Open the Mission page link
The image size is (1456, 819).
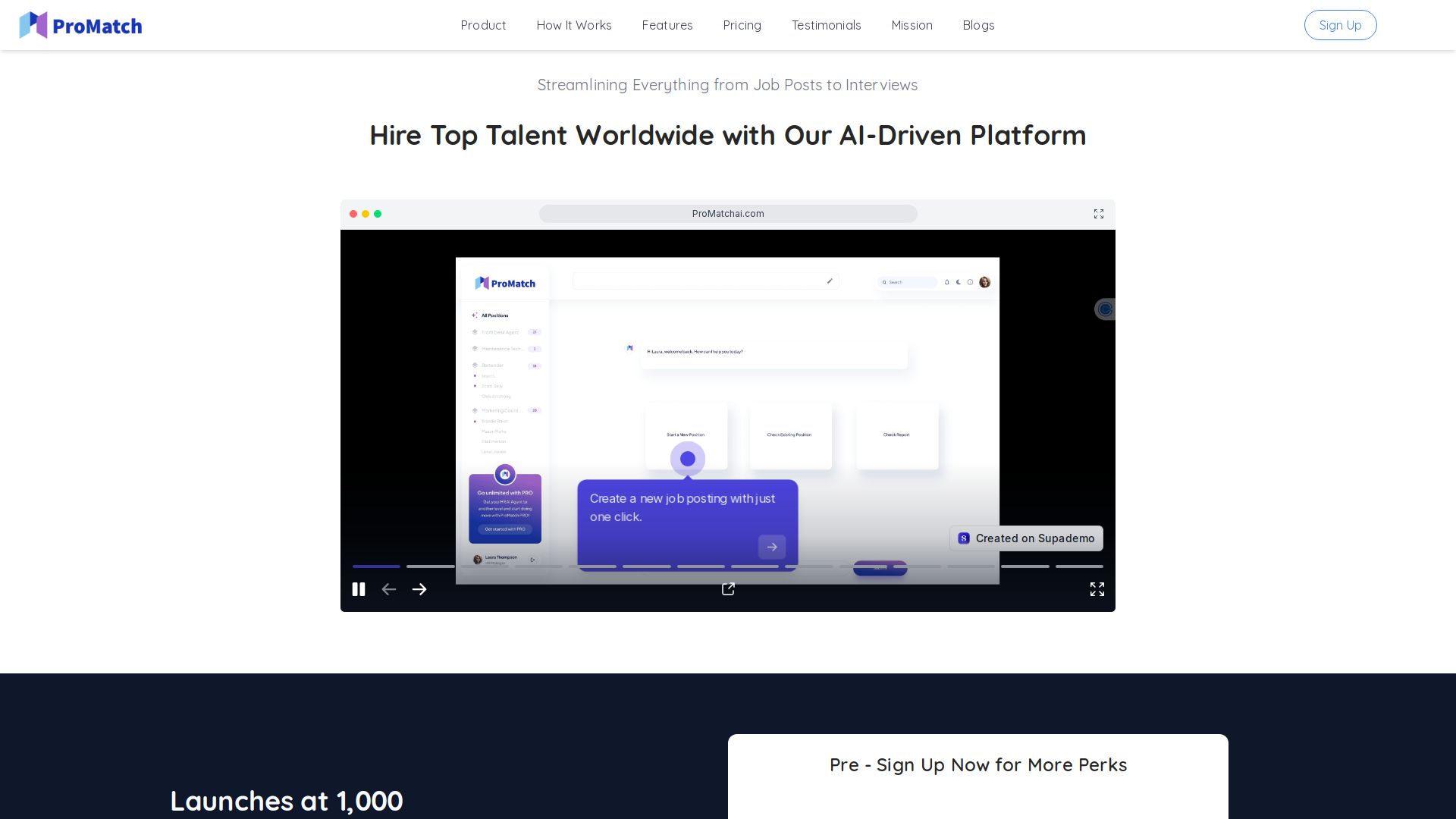[x=912, y=25]
